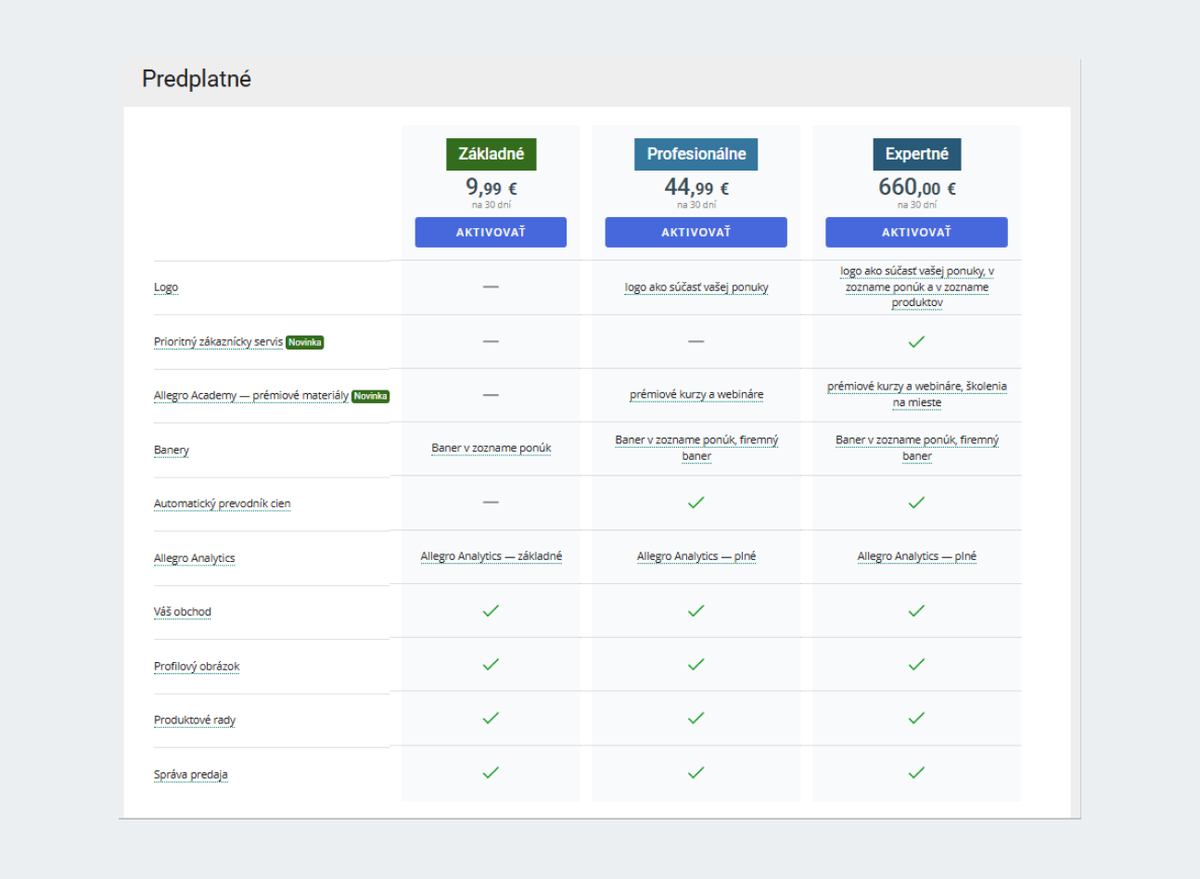Open Prioritný zákaznícky servis feature info
Viewport: 1200px width, 879px height.
coord(218,342)
